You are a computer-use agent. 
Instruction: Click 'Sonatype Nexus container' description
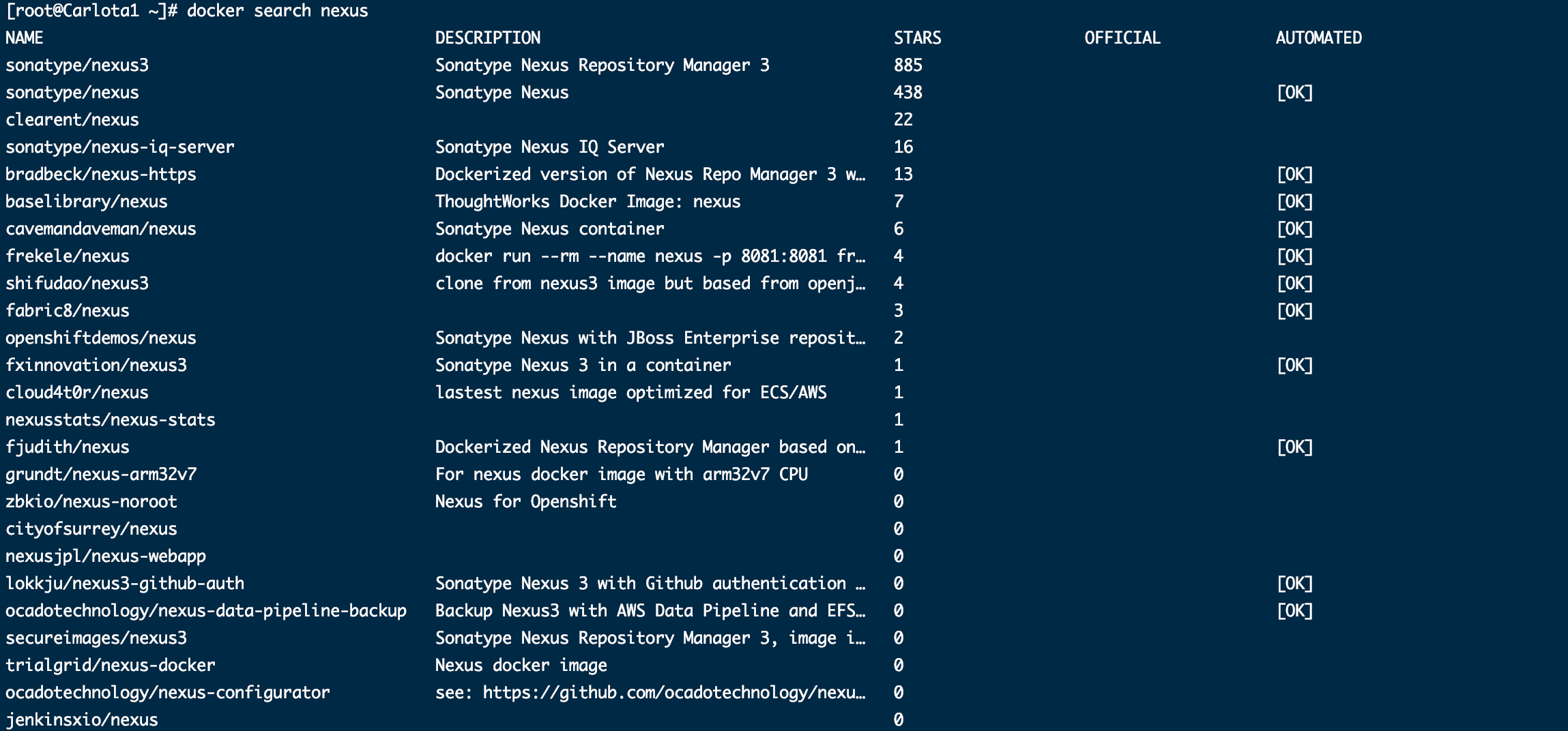point(550,229)
